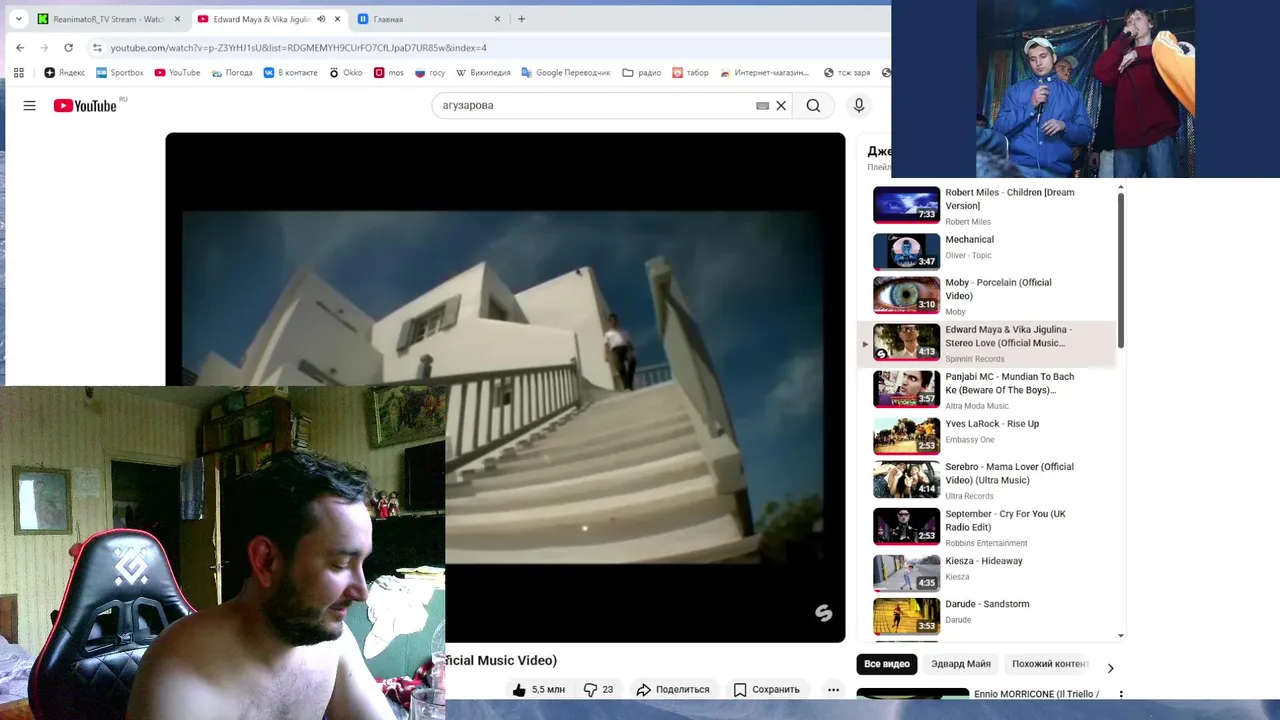This screenshot has width=1280, height=720.
Task: Select Panjabi MC - Mundian To Bach Ke
Action: pyautogui.click(x=985, y=390)
